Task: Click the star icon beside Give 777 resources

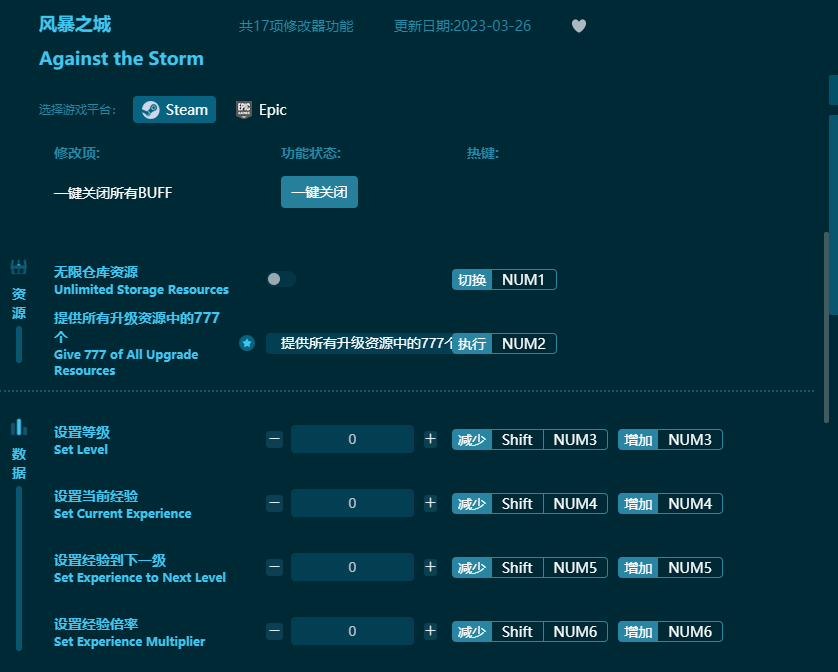Action: tap(247, 343)
